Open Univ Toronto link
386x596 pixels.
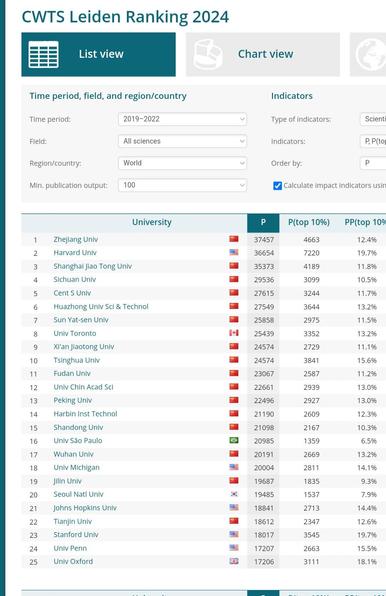point(74,333)
